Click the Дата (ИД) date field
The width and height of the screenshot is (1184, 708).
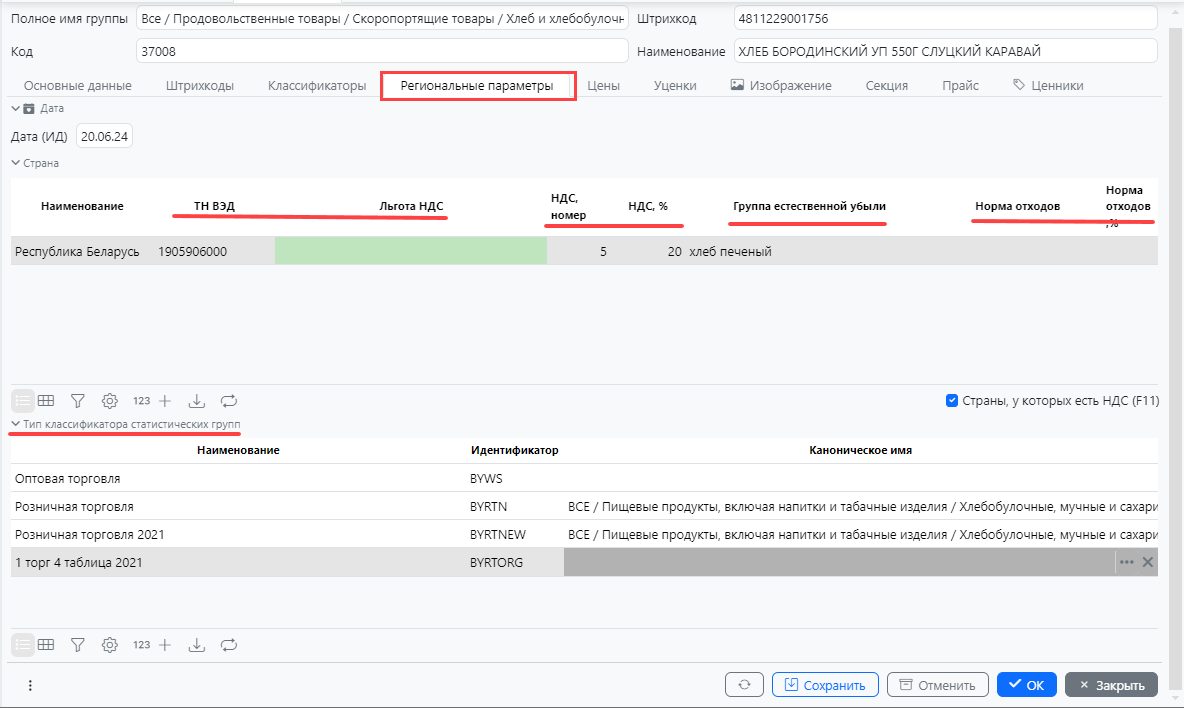point(106,137)
